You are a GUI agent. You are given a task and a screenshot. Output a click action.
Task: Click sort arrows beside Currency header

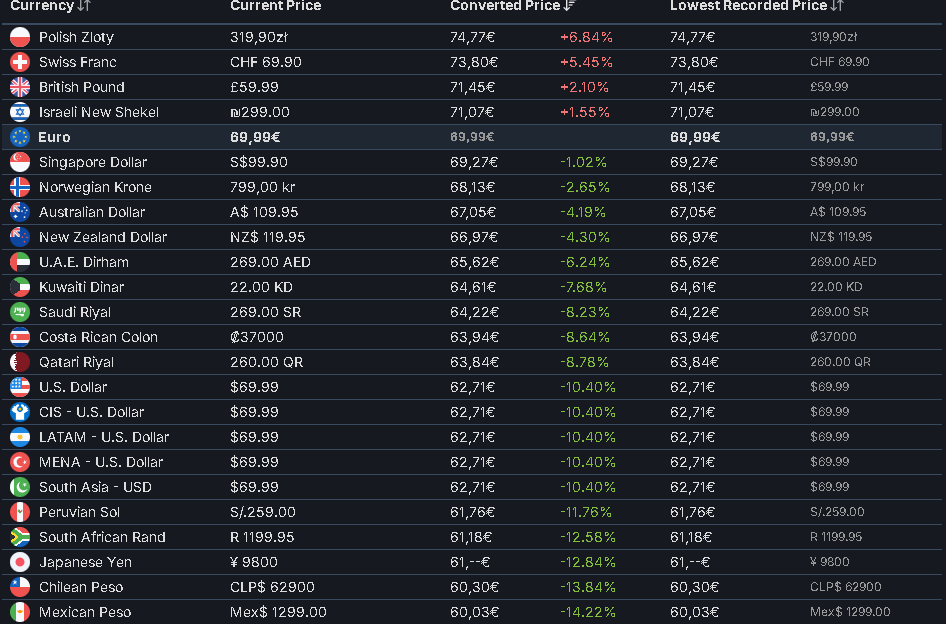84,6
